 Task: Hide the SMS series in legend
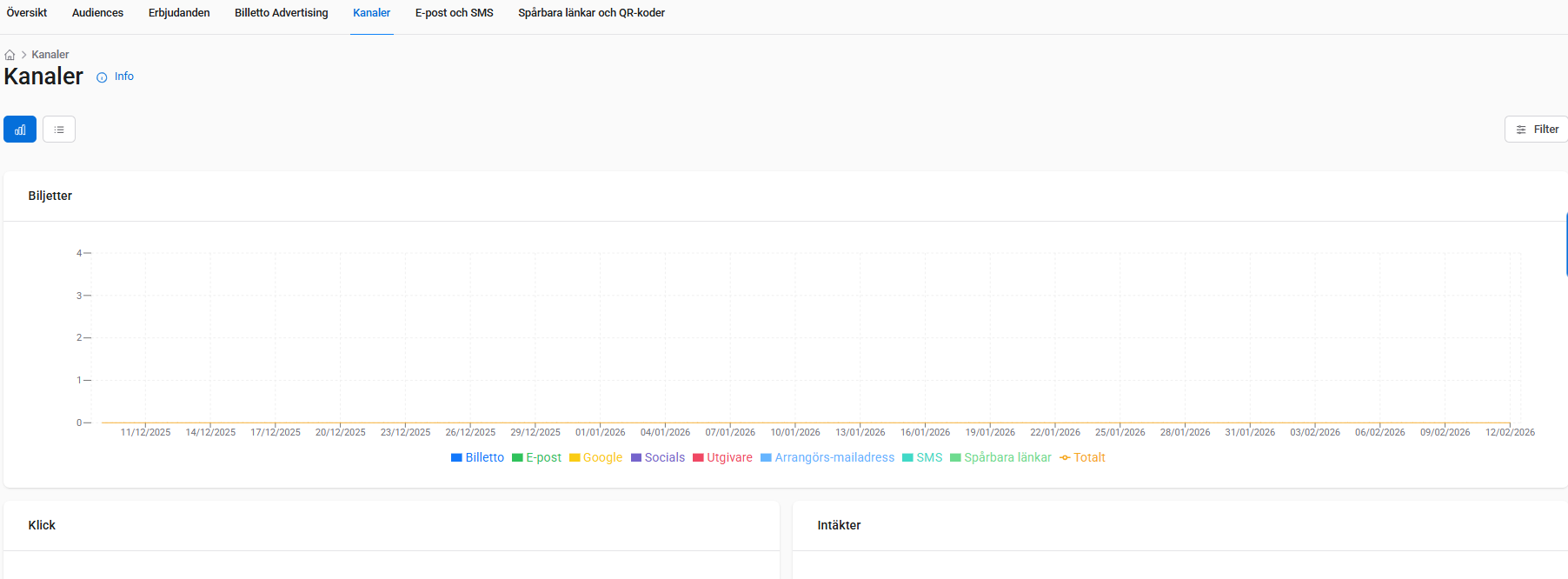pyautogui.click(x=922, y=457)
